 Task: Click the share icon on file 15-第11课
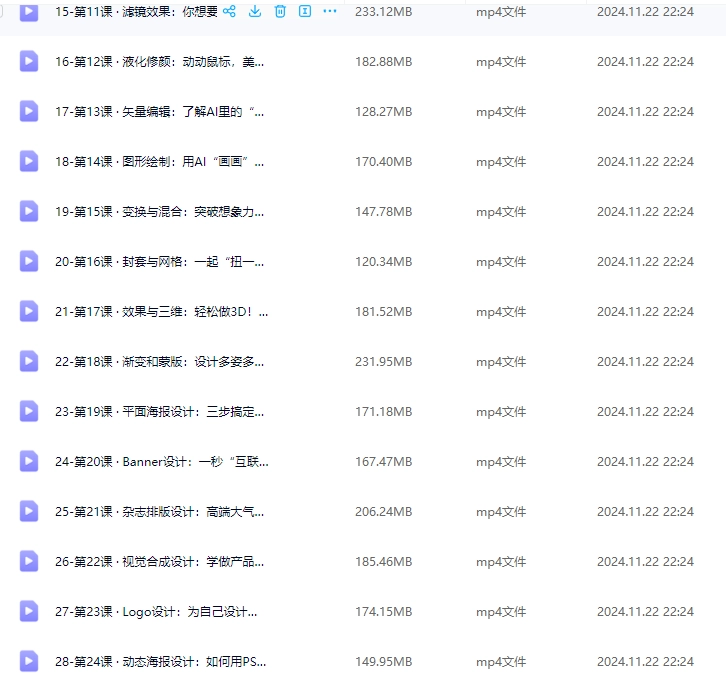pyautogui.click(x=229, y=11)
